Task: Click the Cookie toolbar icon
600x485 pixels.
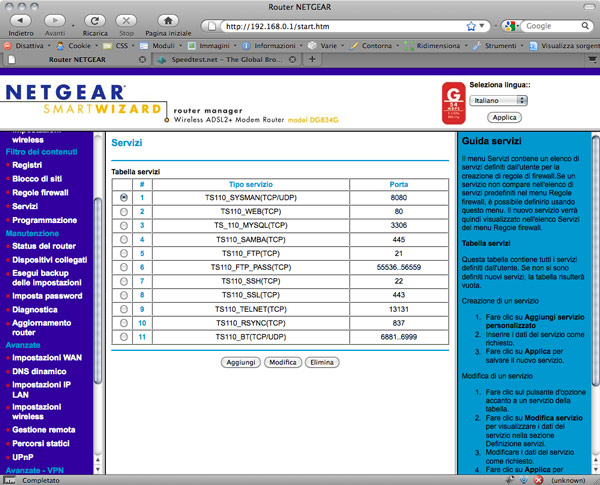Action: point(60,46)
